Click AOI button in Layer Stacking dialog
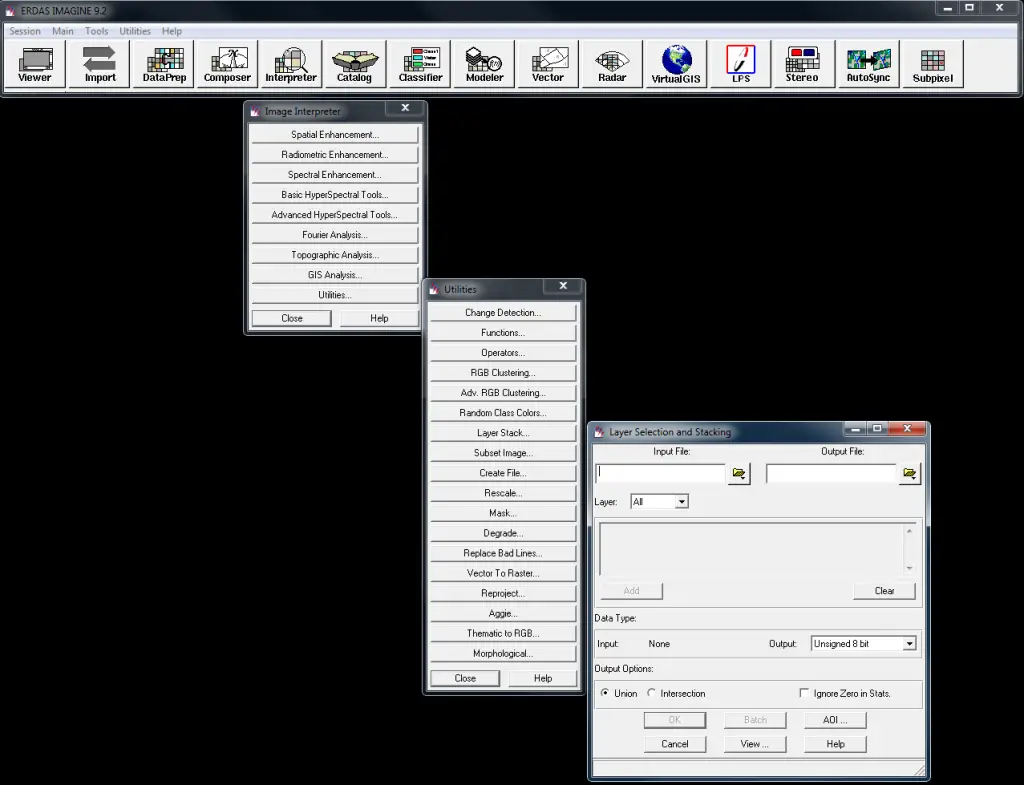The width and height of the screenshot is (1024, 785). tap(835, 720)
